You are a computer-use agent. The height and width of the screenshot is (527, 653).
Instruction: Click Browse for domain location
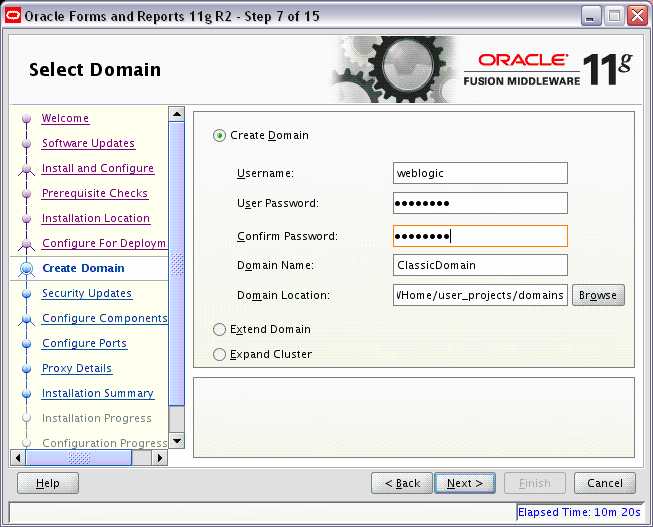point(598,295)
